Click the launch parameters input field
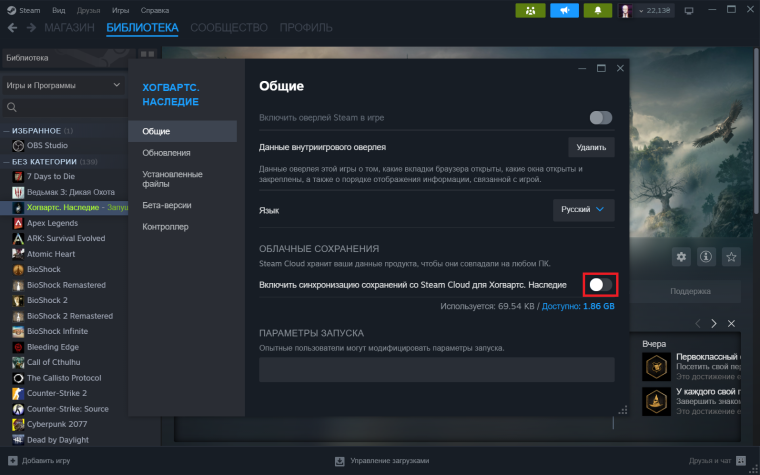The width and height of the screenshot is (760, 475). click(437, 370)
